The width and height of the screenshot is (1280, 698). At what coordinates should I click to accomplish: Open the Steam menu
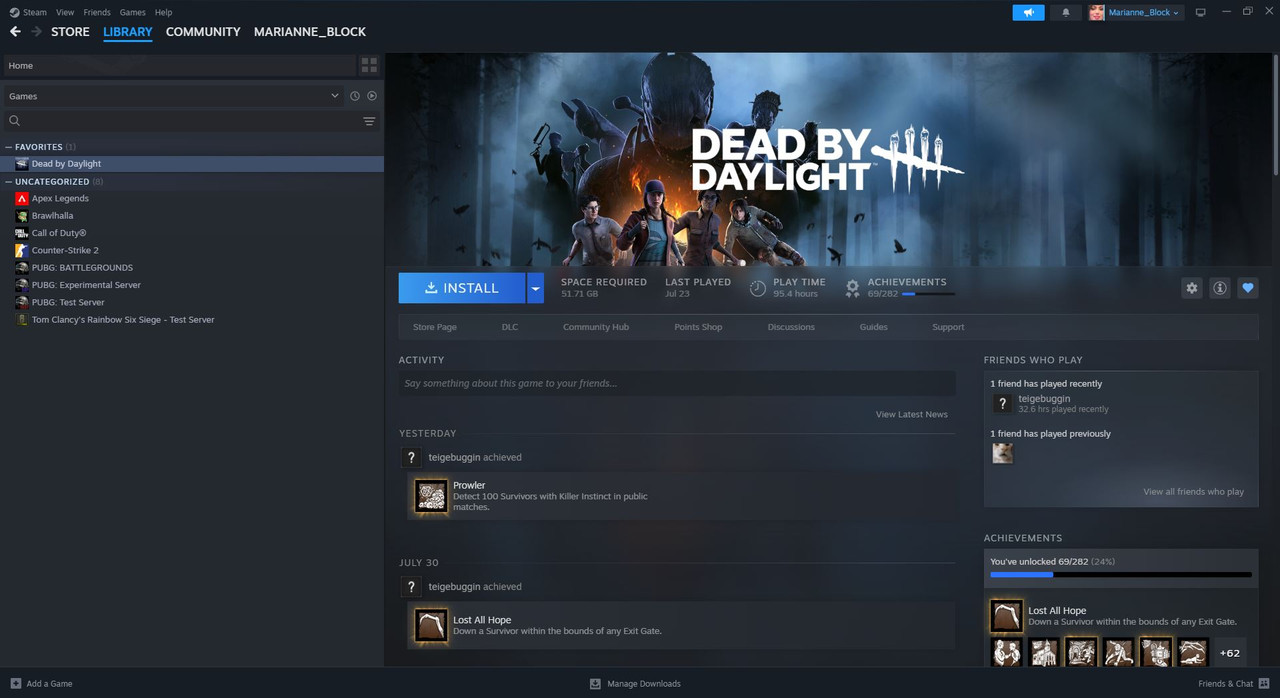(x=35, y=12)
